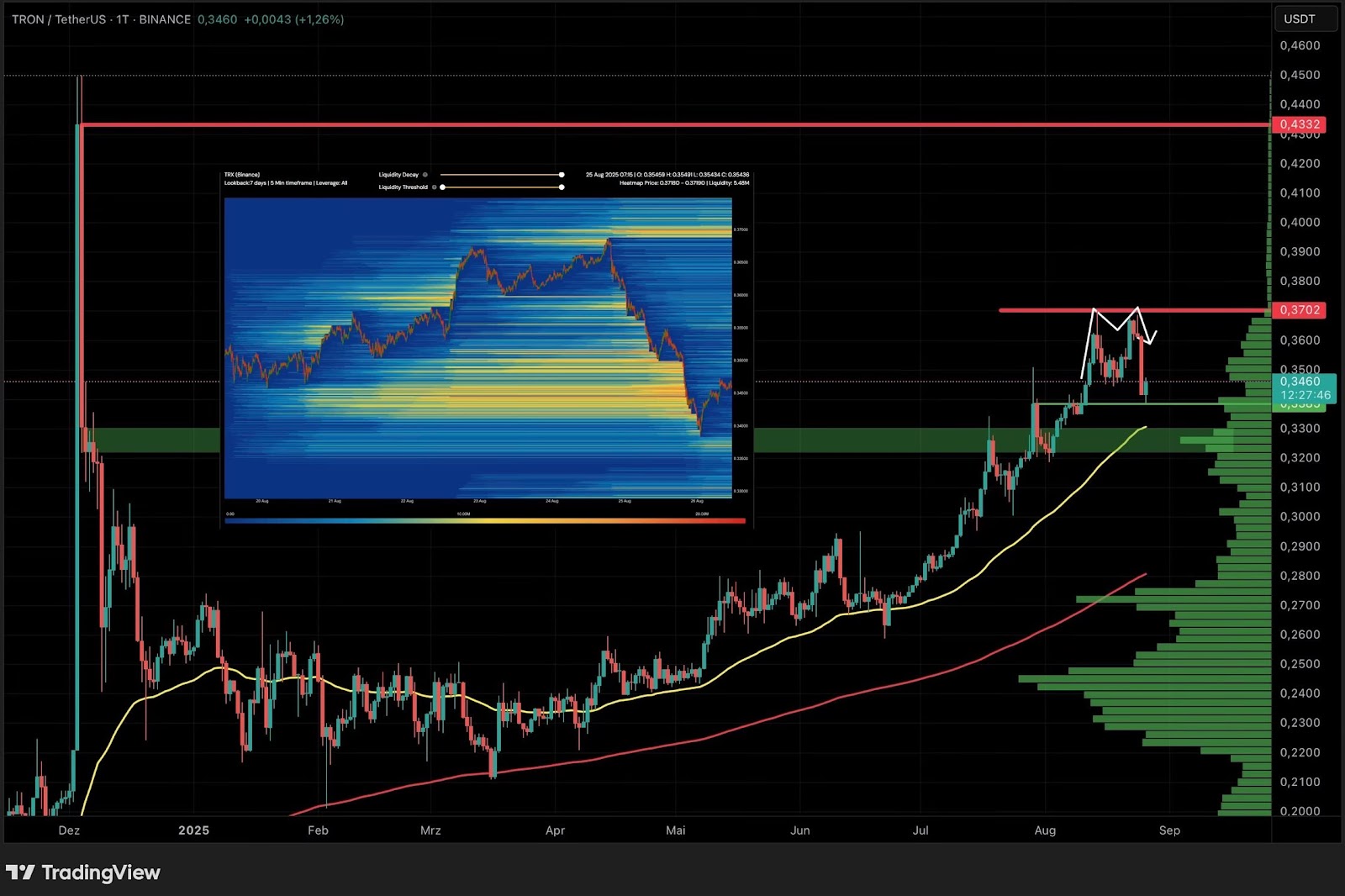Click the Mai label on time axis
Screen dimensions: 1345x896
[x=675, y=830]
